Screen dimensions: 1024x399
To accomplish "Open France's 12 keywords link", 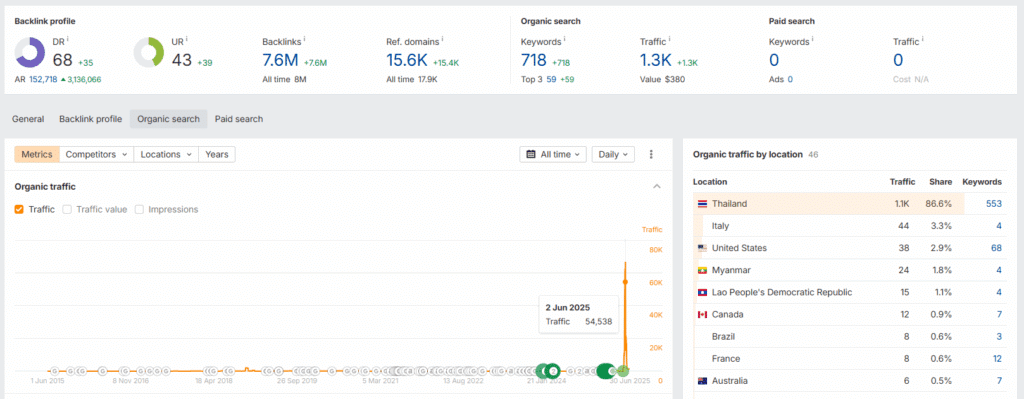I will tap(997, 359).
